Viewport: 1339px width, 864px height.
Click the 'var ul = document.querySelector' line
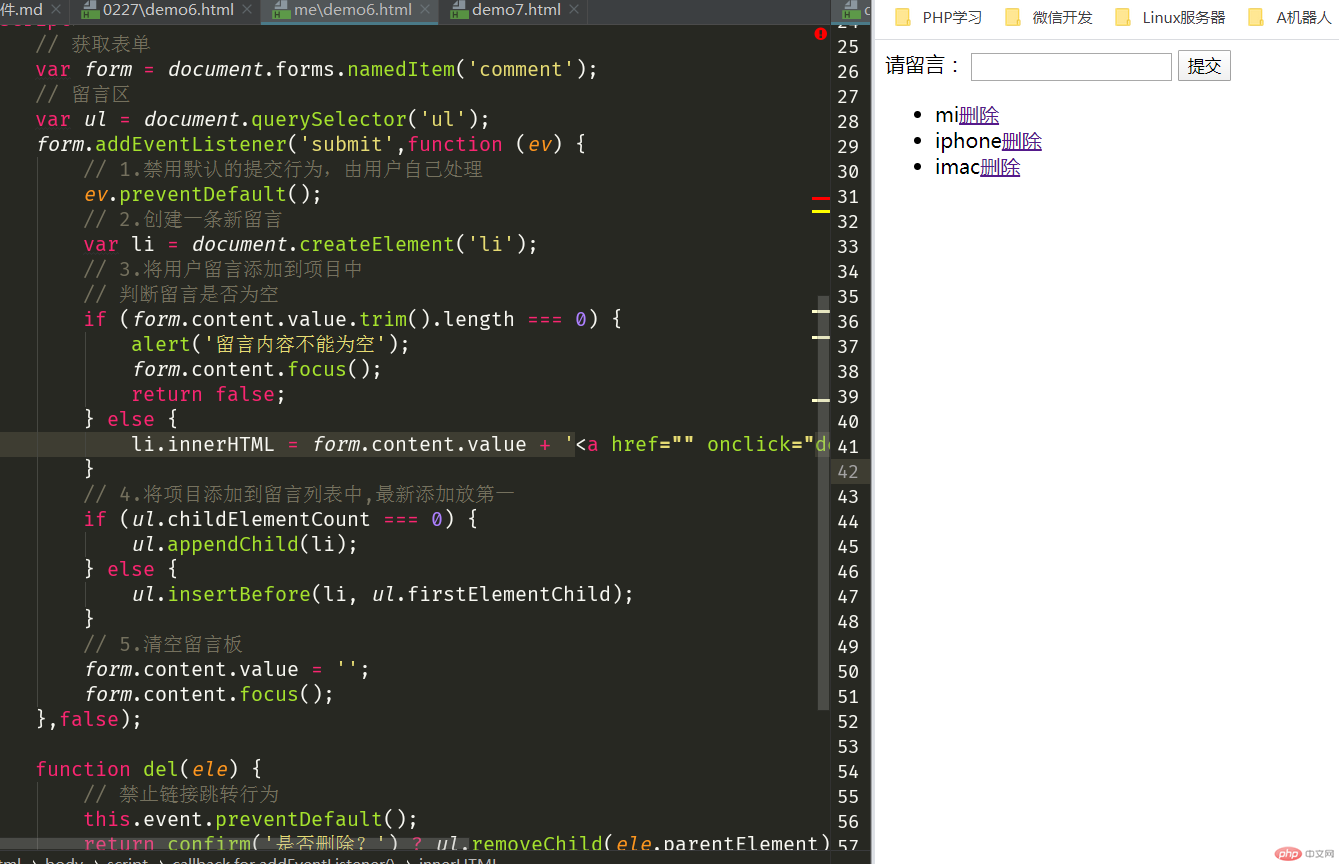[263, 119]
